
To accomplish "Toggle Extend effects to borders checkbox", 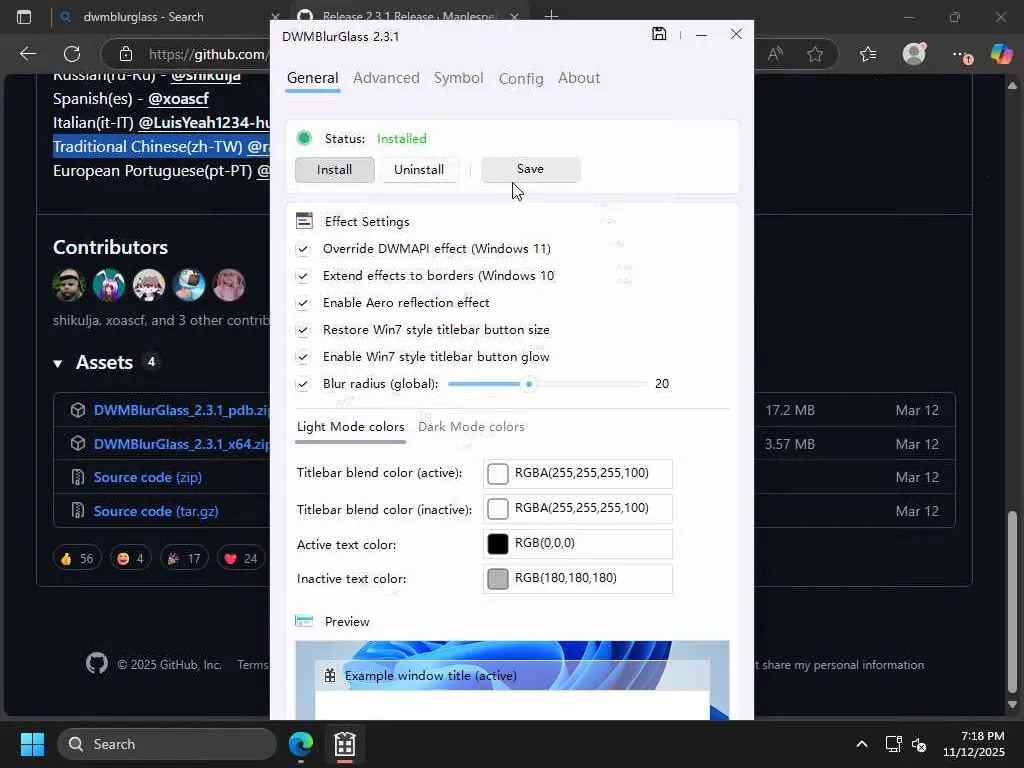I will [x=303, y=276].
